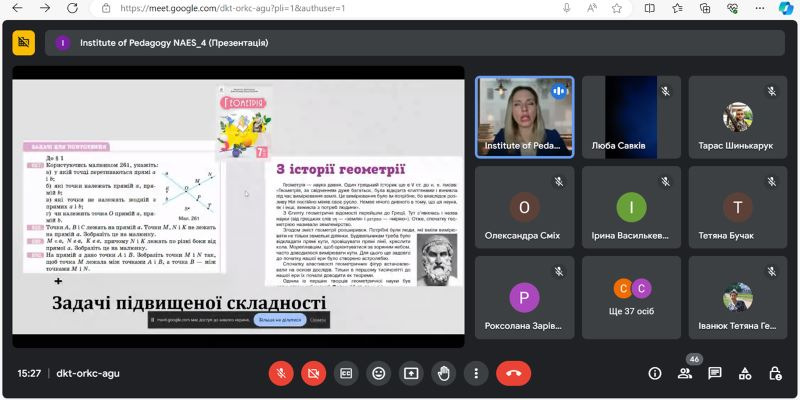Go back with browser back arrow
Screen dimensions: 800x400
17,8
